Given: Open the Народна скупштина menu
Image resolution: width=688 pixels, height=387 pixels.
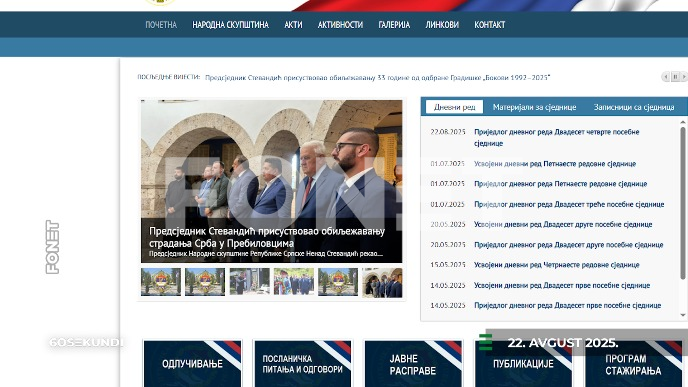Looking at the screenshot, I should 230,25.
